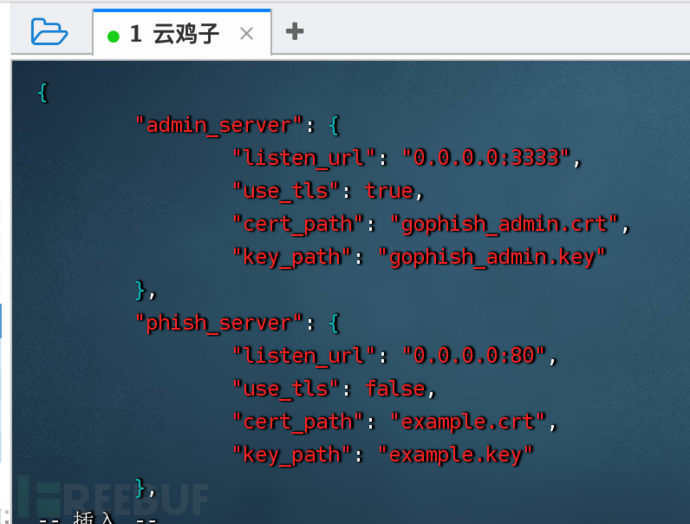Click the phish_server "listen_url" key
The width and height of the screenshot is (690, 524).
(x=304, y=355)
